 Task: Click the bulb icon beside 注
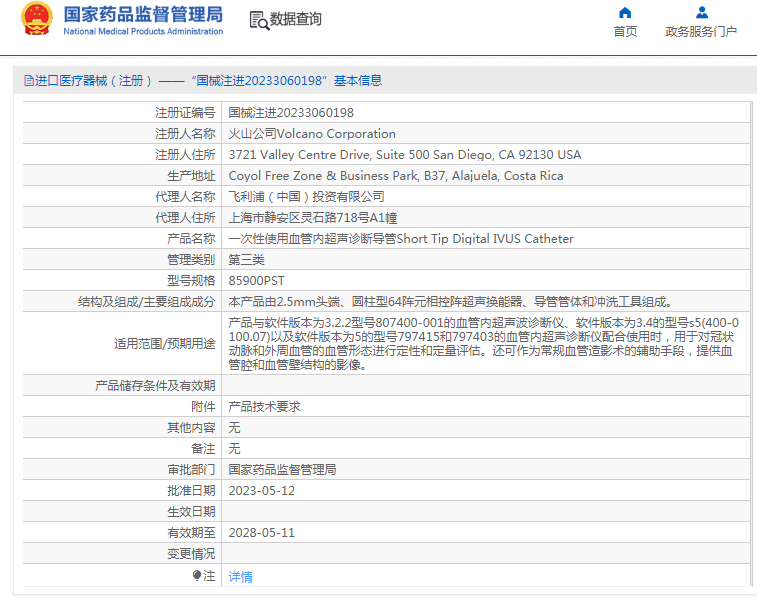(196, 575)
